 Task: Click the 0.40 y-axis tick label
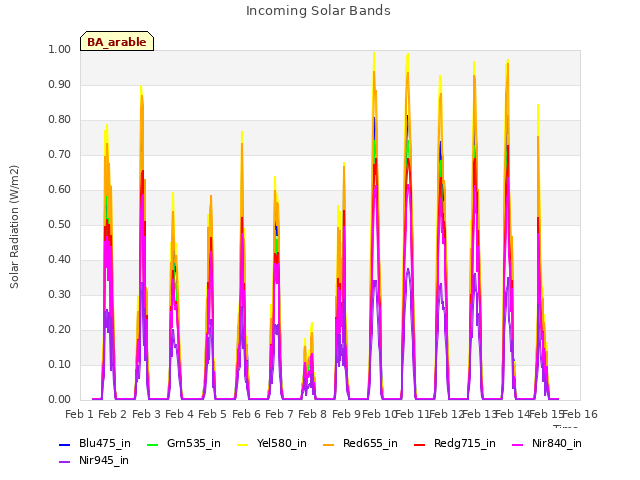60,260
